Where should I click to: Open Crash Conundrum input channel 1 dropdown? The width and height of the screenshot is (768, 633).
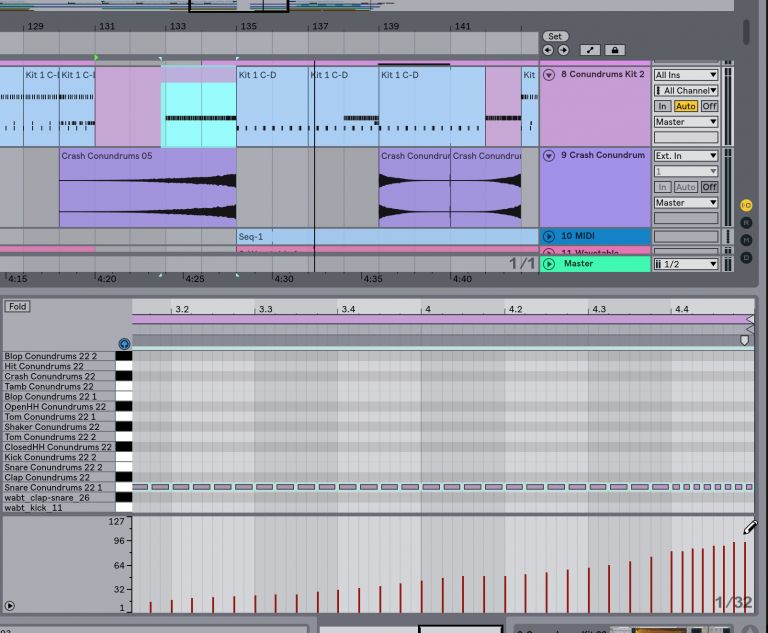686,171
